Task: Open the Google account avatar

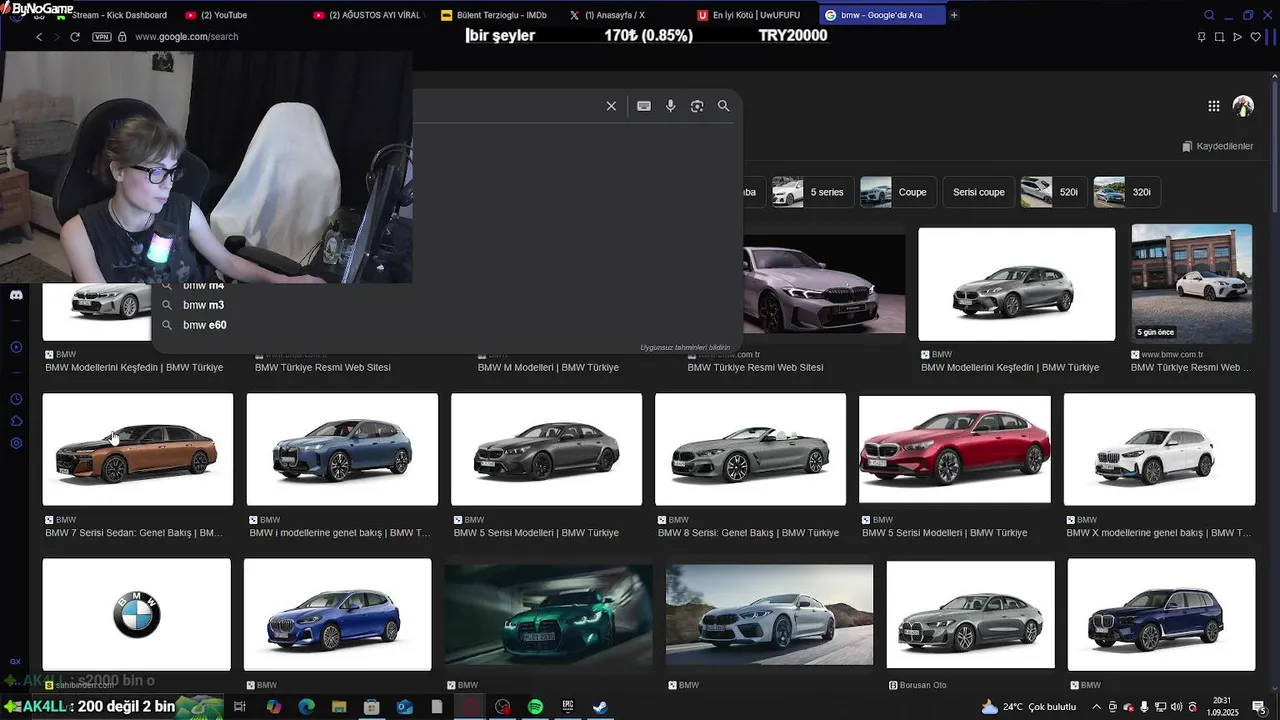Action: pos(1243,106)
